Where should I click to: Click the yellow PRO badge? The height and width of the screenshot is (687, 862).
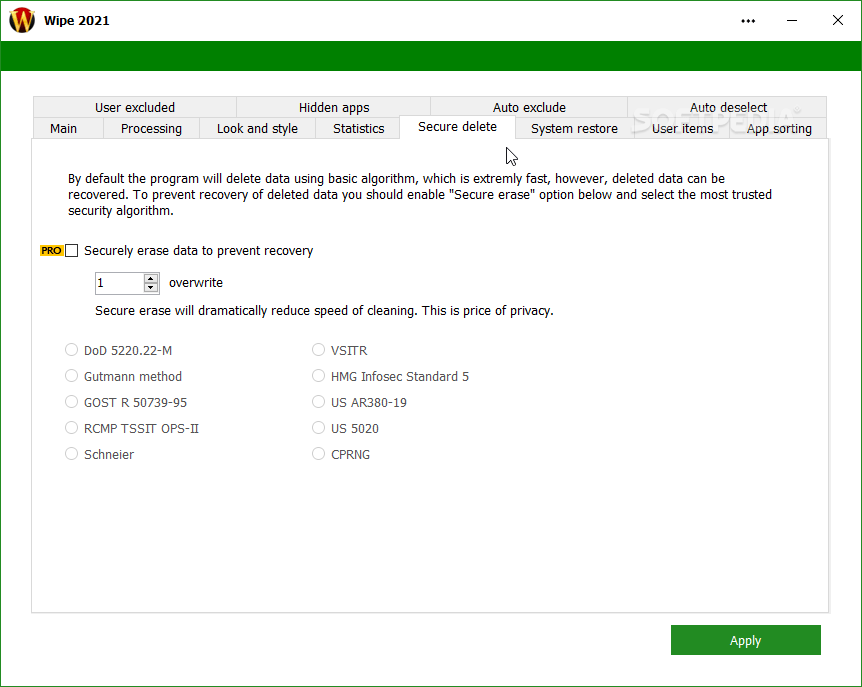click(x=51, y=251)
